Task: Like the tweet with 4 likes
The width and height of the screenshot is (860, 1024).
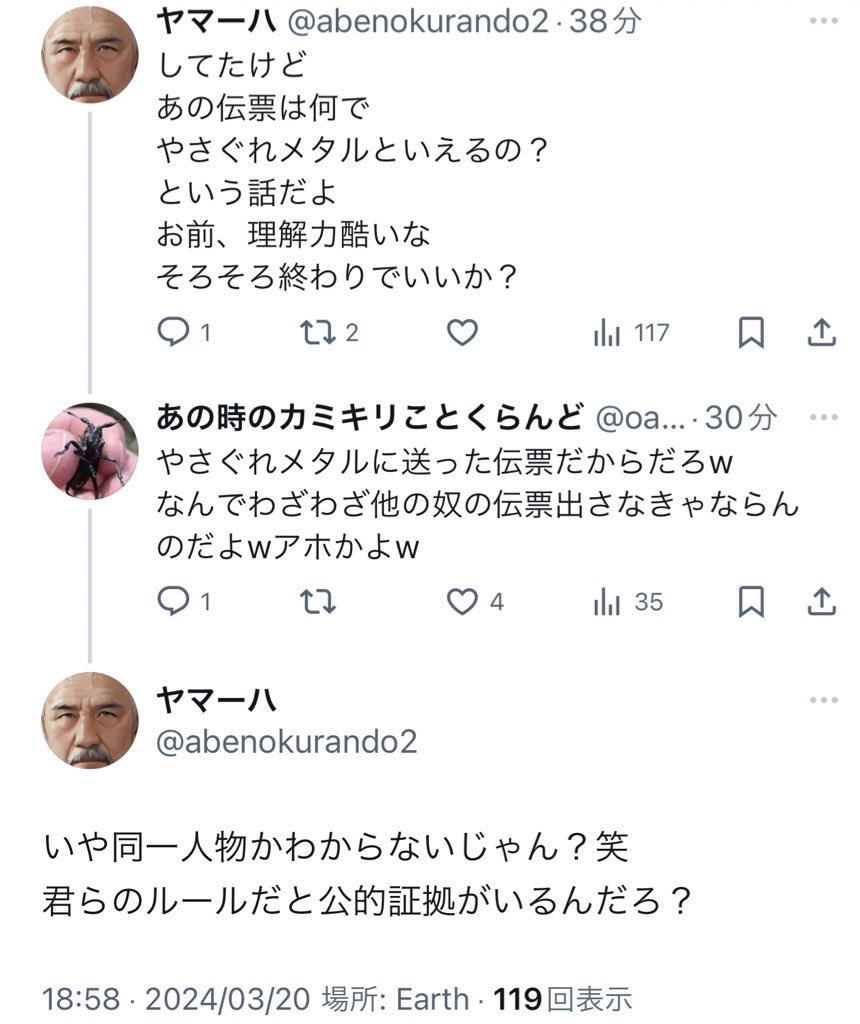Action: click(463, 602)
